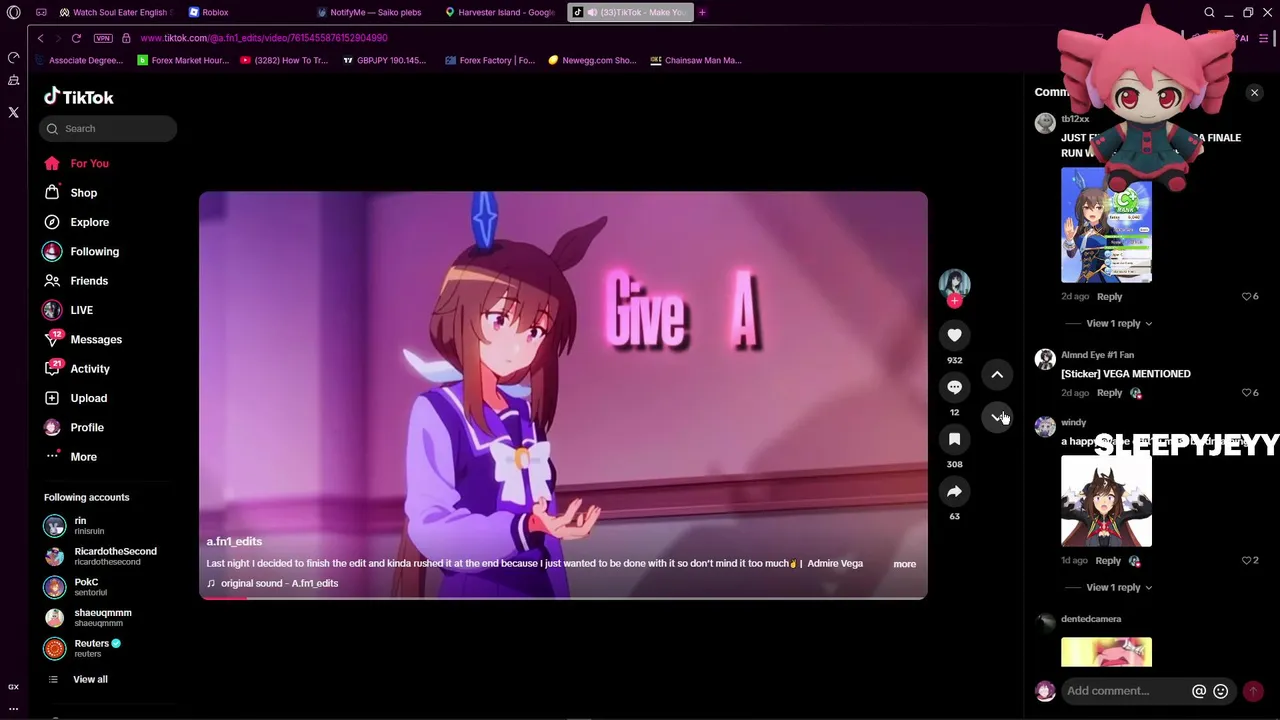Open Forex Market Hours bookmark
1280x720 pixels.
coord(183,60)
